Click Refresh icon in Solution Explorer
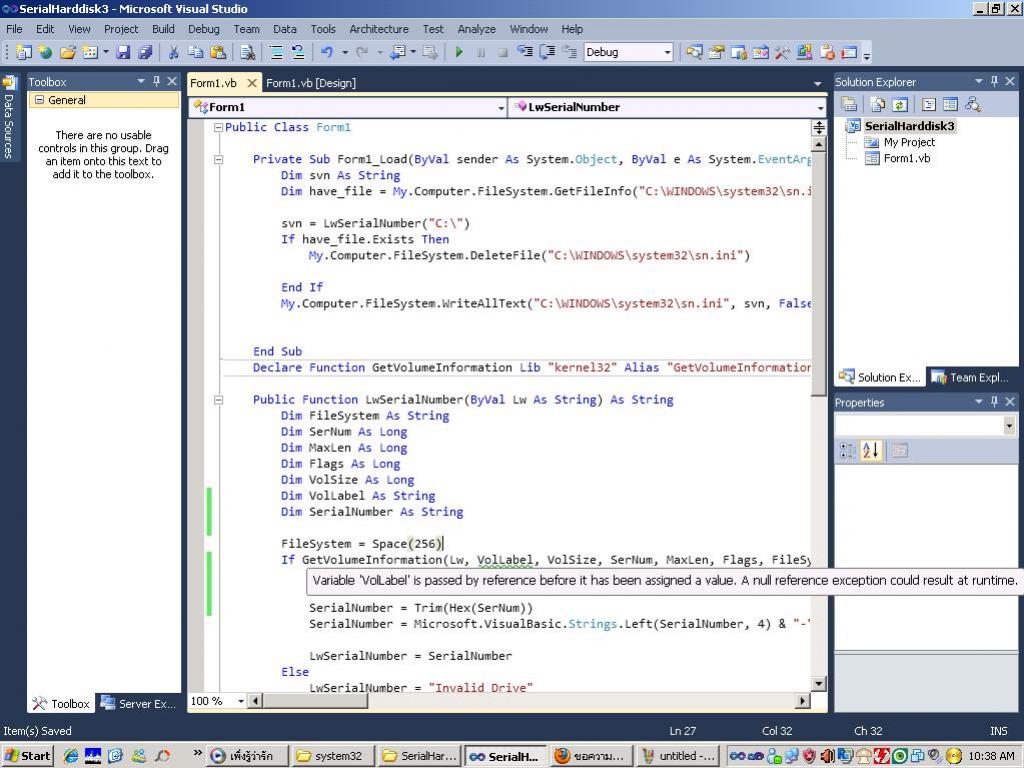The width and height of the screenshot is (1024, 768). (899, 104)
